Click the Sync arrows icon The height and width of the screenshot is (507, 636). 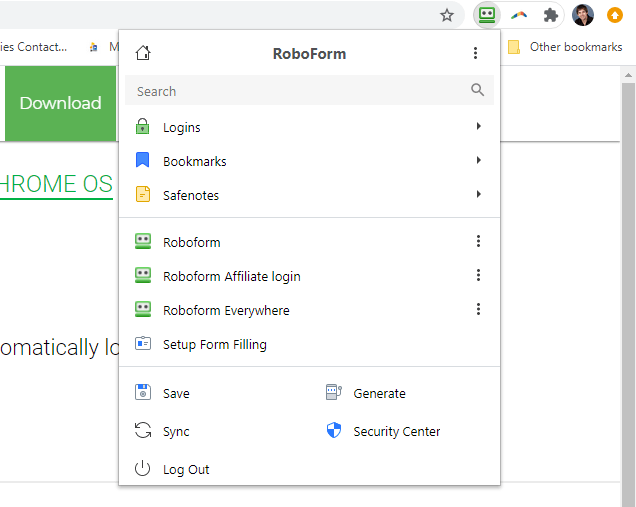click(x=143, y=430)
